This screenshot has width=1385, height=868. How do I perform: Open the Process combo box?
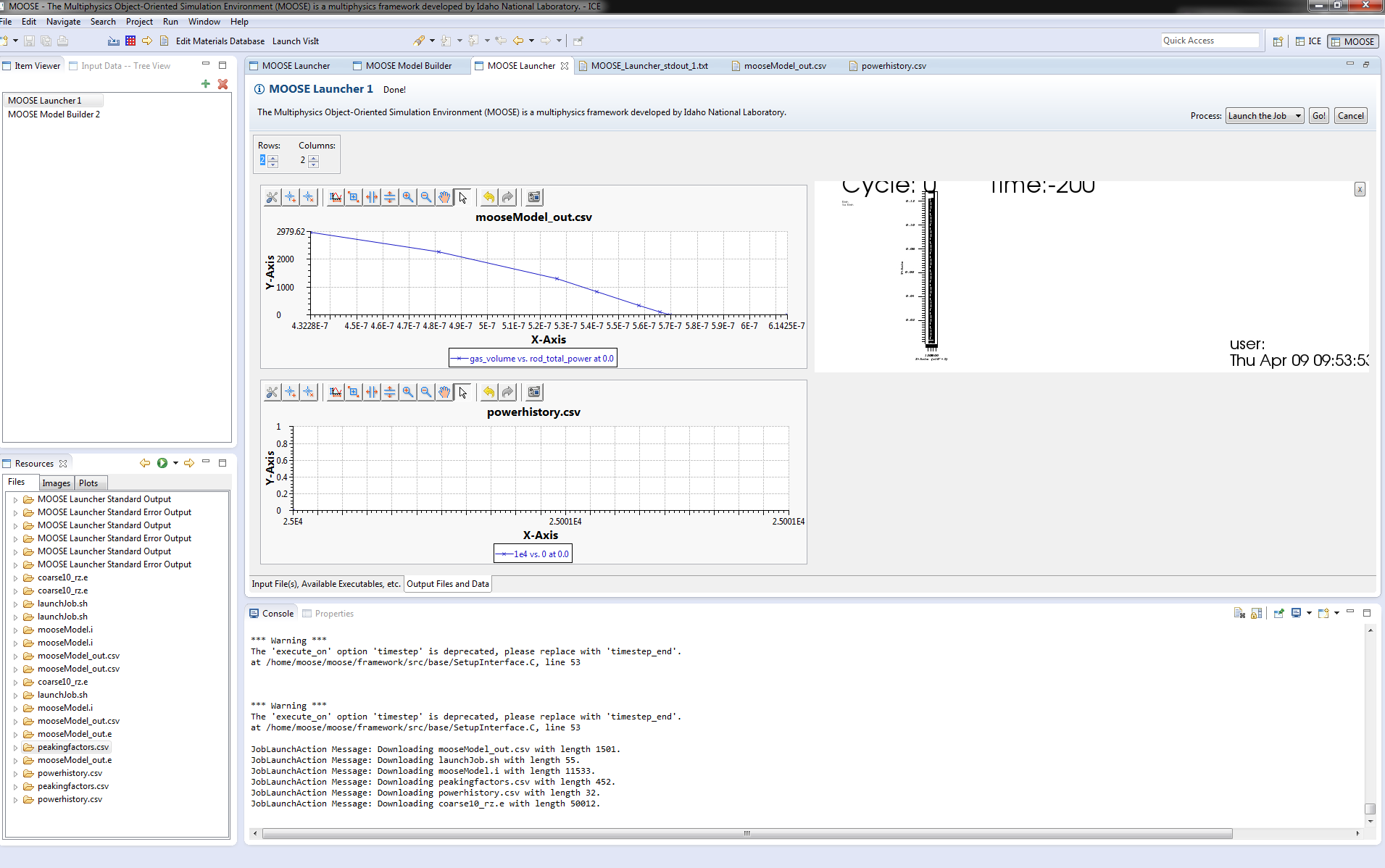(x=1265, y=116)
